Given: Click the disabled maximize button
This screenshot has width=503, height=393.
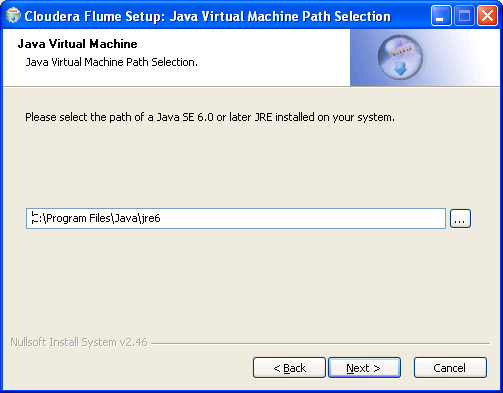Looking at the screenshot, I should click(464, 15).
